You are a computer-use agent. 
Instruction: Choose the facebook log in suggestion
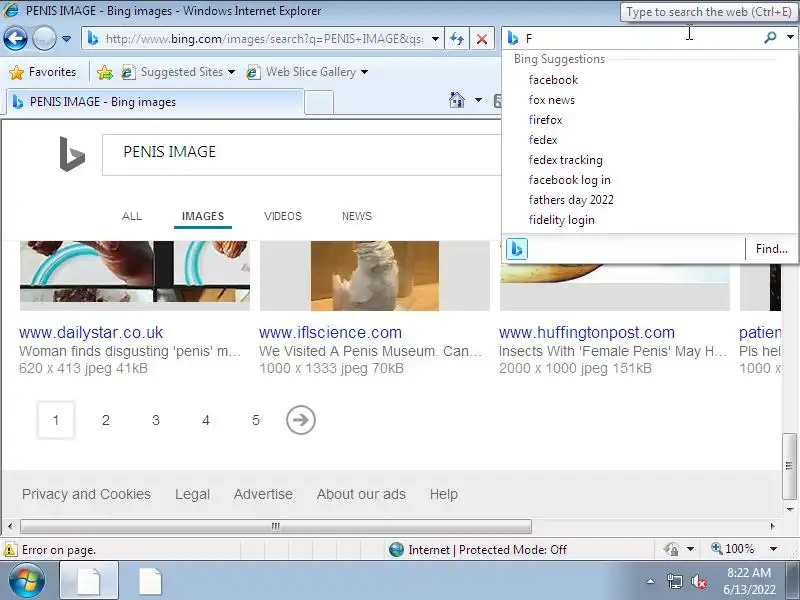click(569, 180)
